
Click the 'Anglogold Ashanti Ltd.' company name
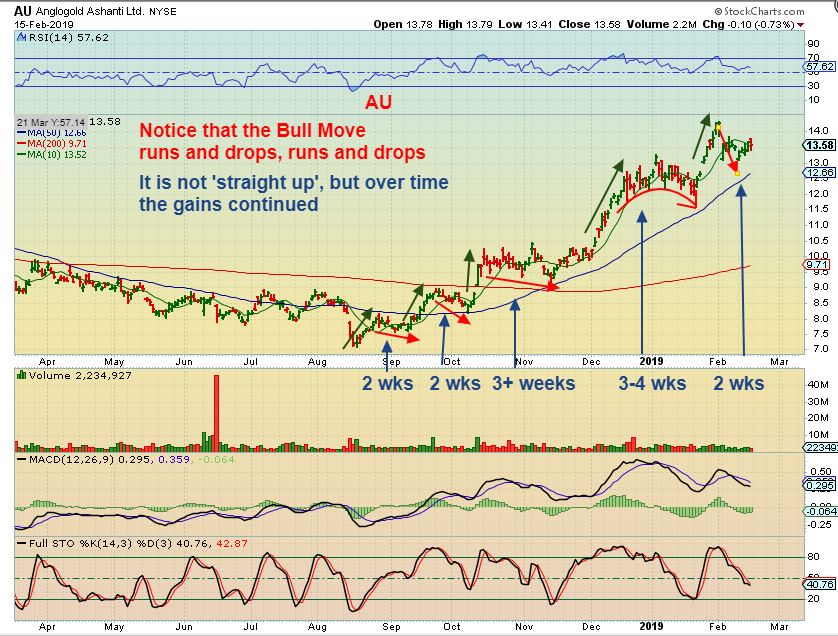pyautogui.click(x=90, y=11)
